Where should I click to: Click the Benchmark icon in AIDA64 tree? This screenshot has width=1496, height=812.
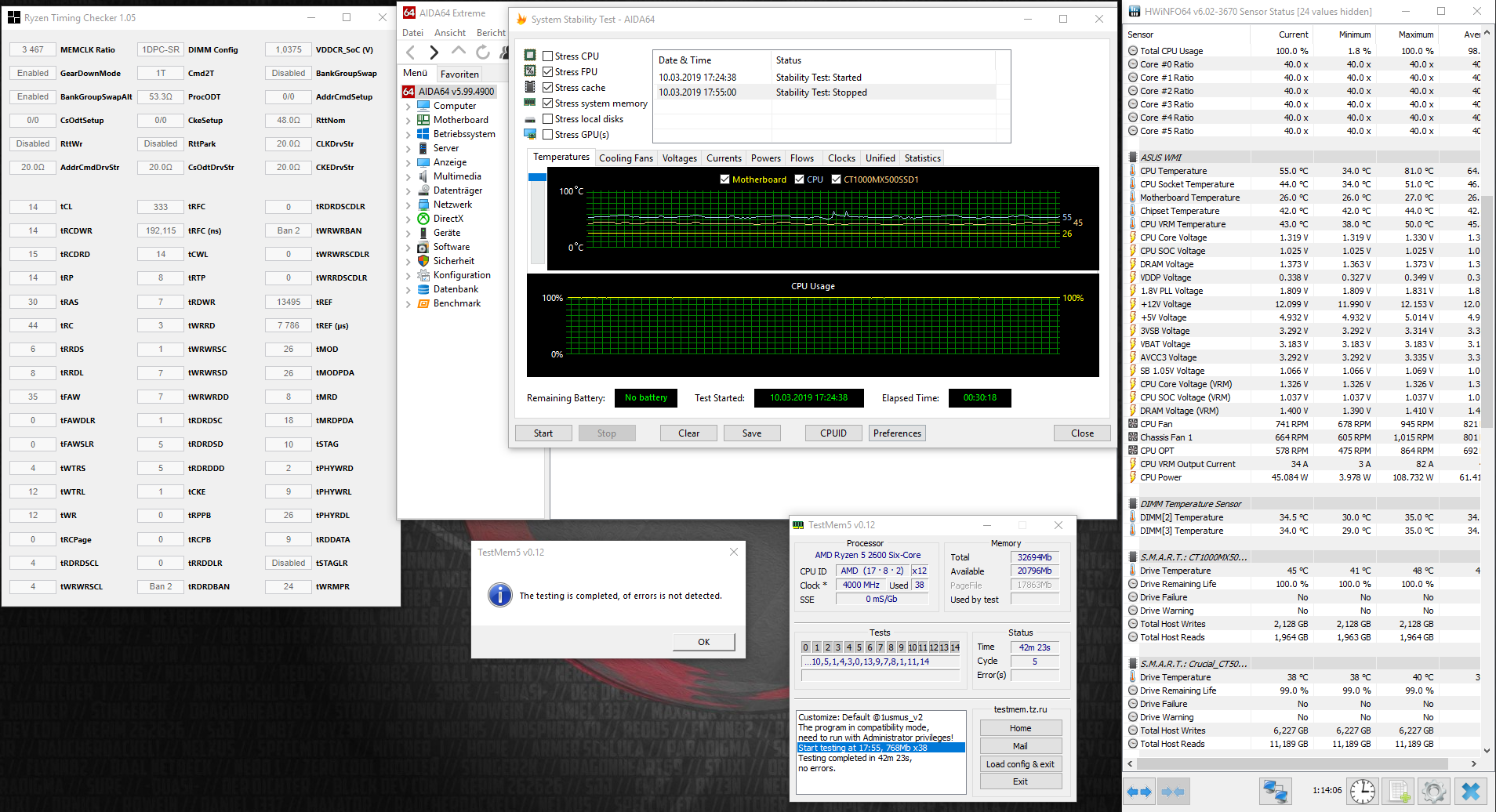pyautogui.click(x=423, y=303)
